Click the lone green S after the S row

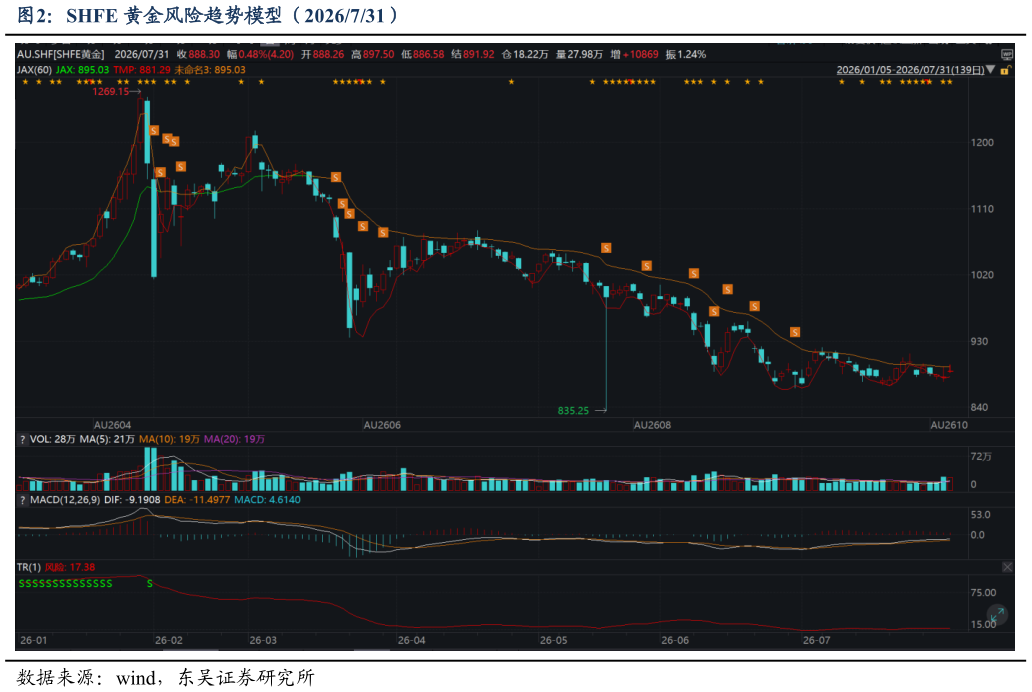(150, 583)
